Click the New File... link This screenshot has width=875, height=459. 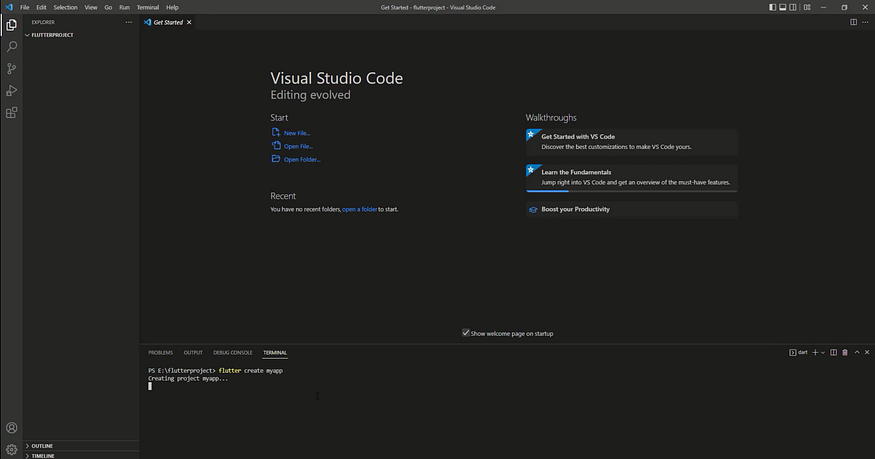[297, 133]
